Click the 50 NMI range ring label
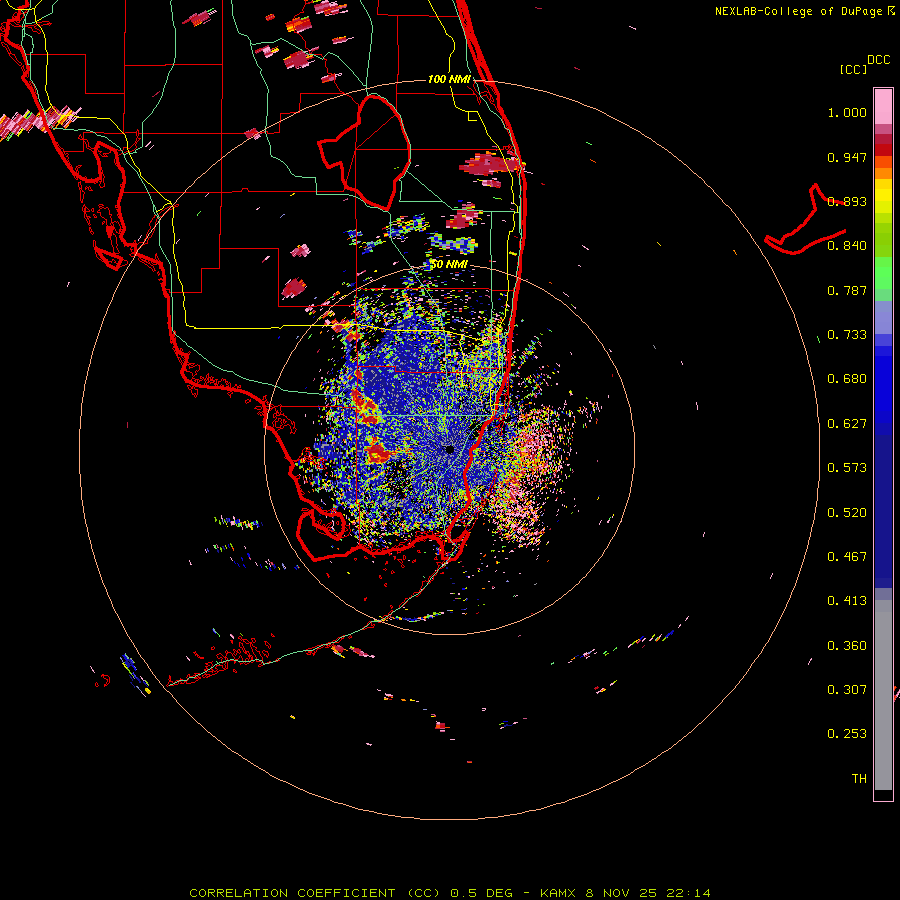The image size is (900, 900). pyautogui.click(x=449, y=264)
